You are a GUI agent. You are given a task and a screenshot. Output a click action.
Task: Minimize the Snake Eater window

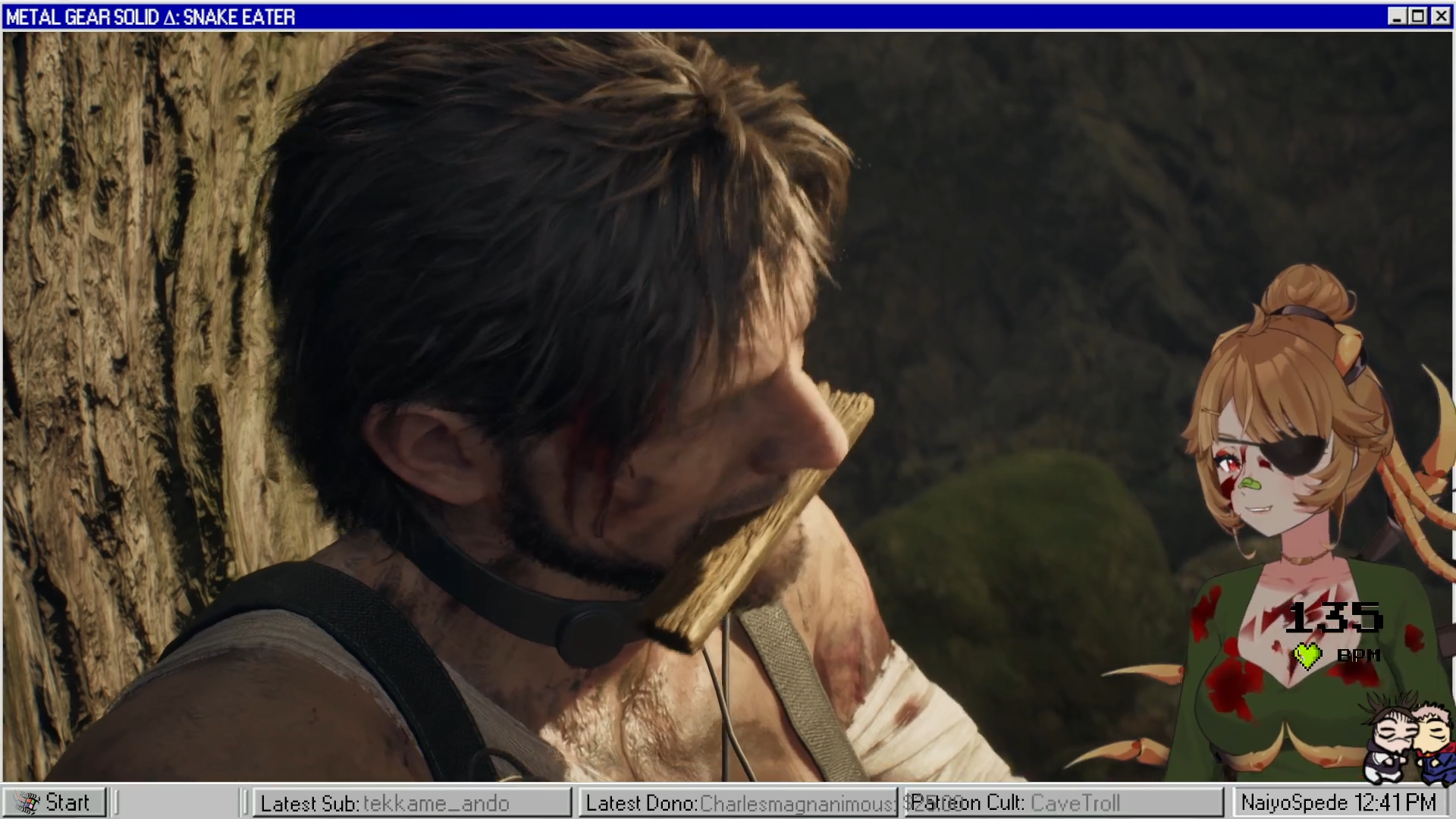pos(1396,16)
